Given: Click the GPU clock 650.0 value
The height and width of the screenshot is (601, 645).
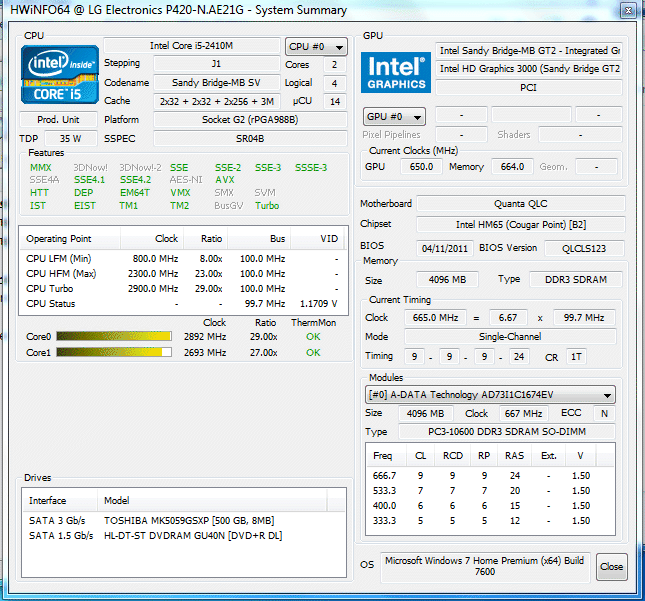Looking at the screenshot, I should point(421,167).
